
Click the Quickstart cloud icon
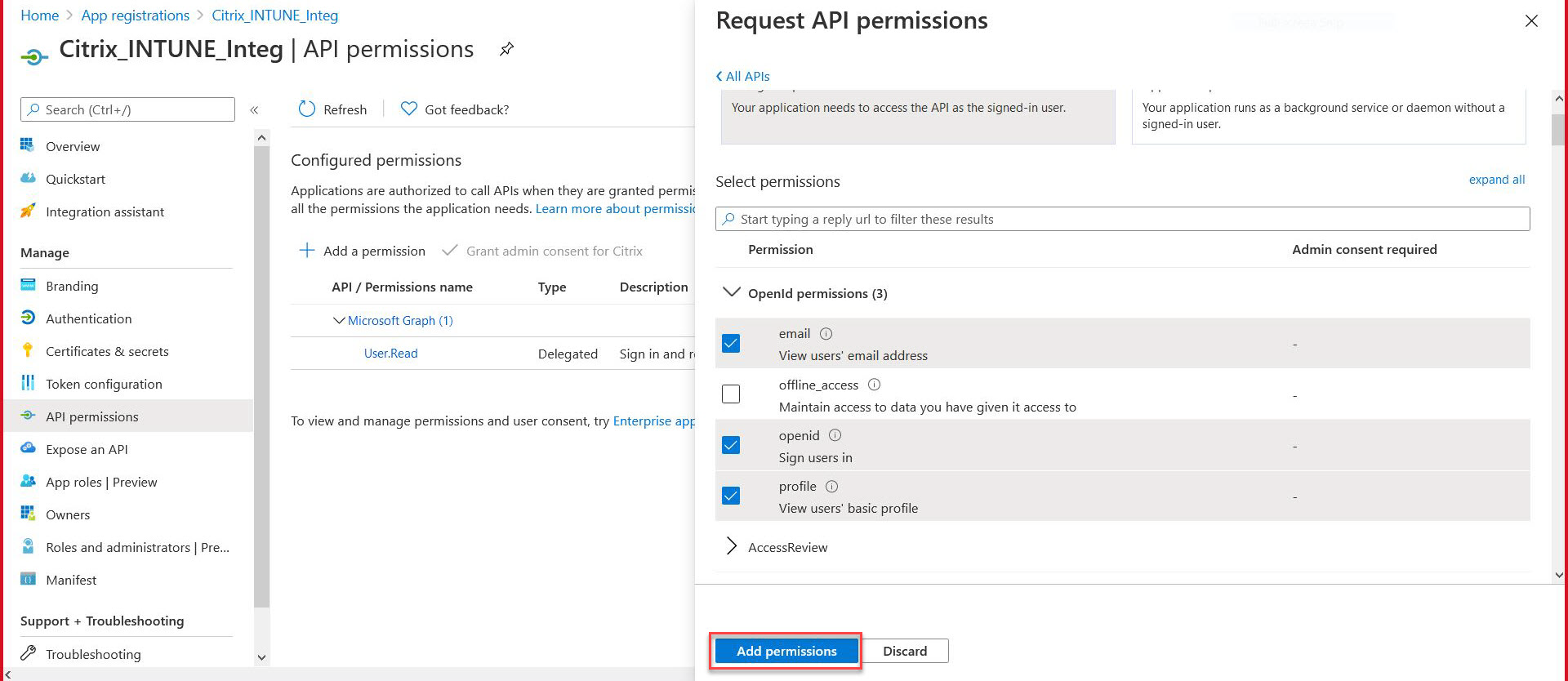point(28,178)
